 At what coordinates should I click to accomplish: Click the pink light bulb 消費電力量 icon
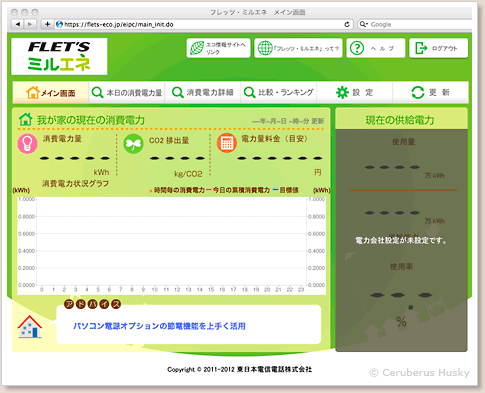(27, 144)
